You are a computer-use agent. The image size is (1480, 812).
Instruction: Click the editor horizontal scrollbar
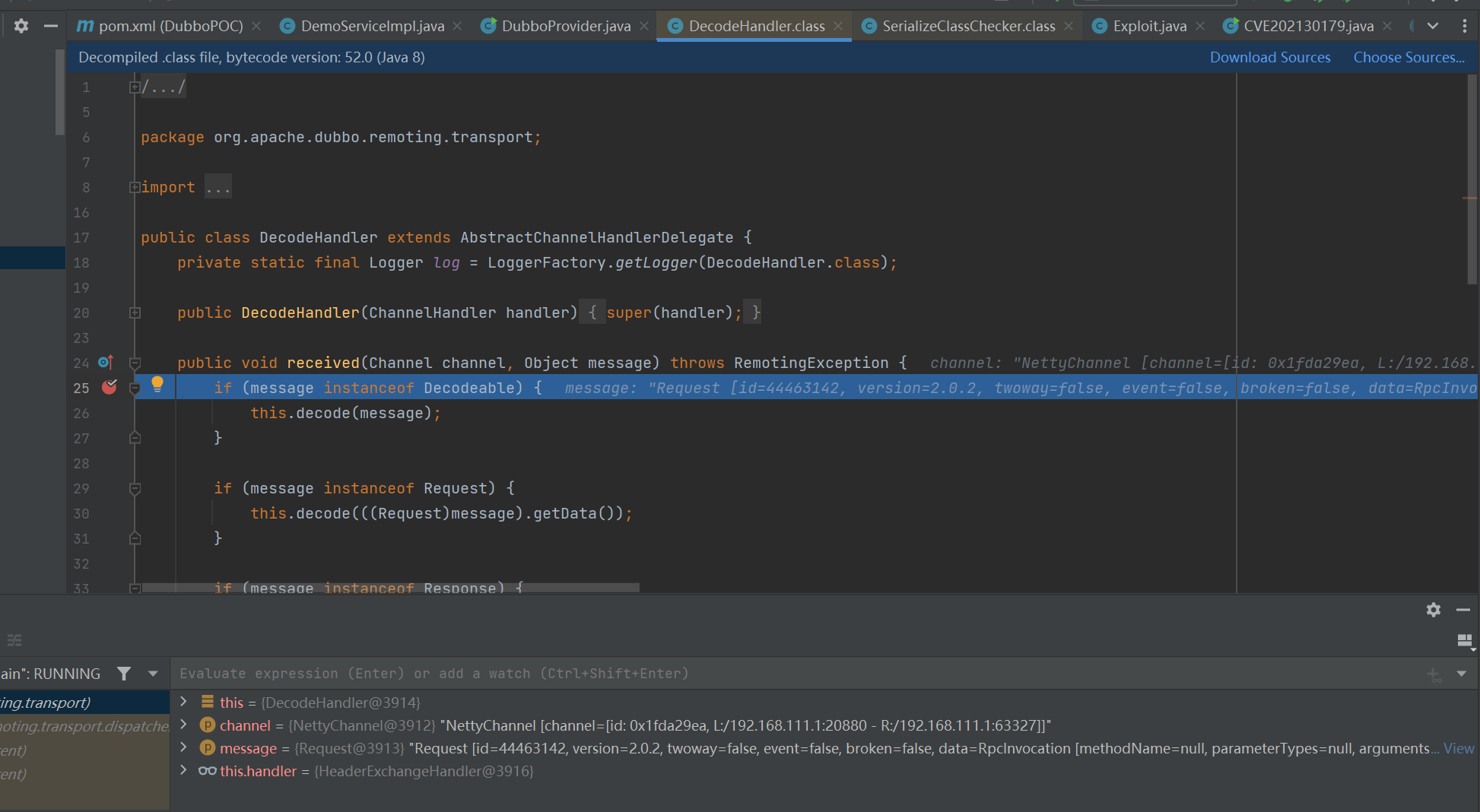click(x=390, y=588)
